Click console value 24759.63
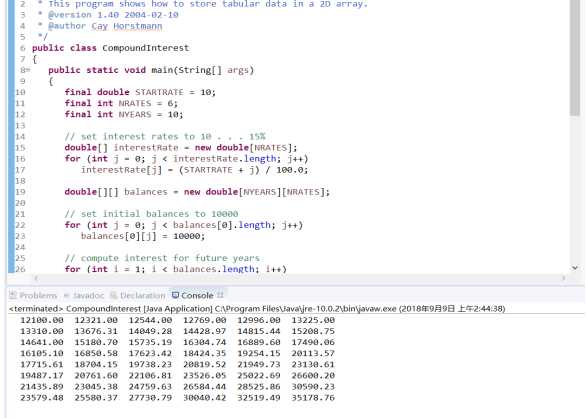 click(150, 387)
